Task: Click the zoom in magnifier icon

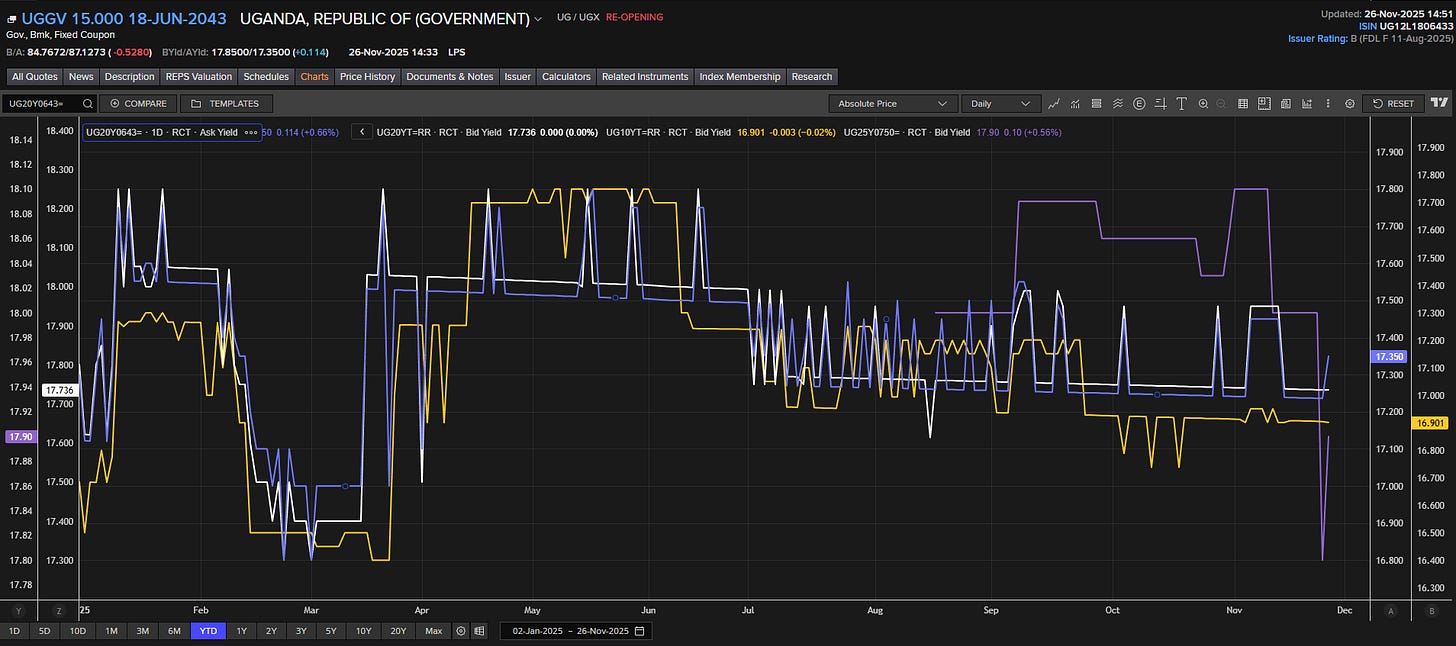Action: click(1202, 103)
